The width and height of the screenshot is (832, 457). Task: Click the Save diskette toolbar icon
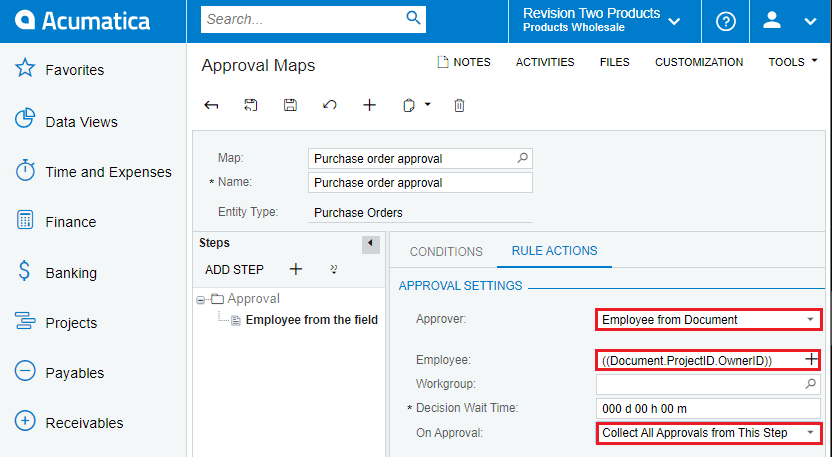click(290, 105)
